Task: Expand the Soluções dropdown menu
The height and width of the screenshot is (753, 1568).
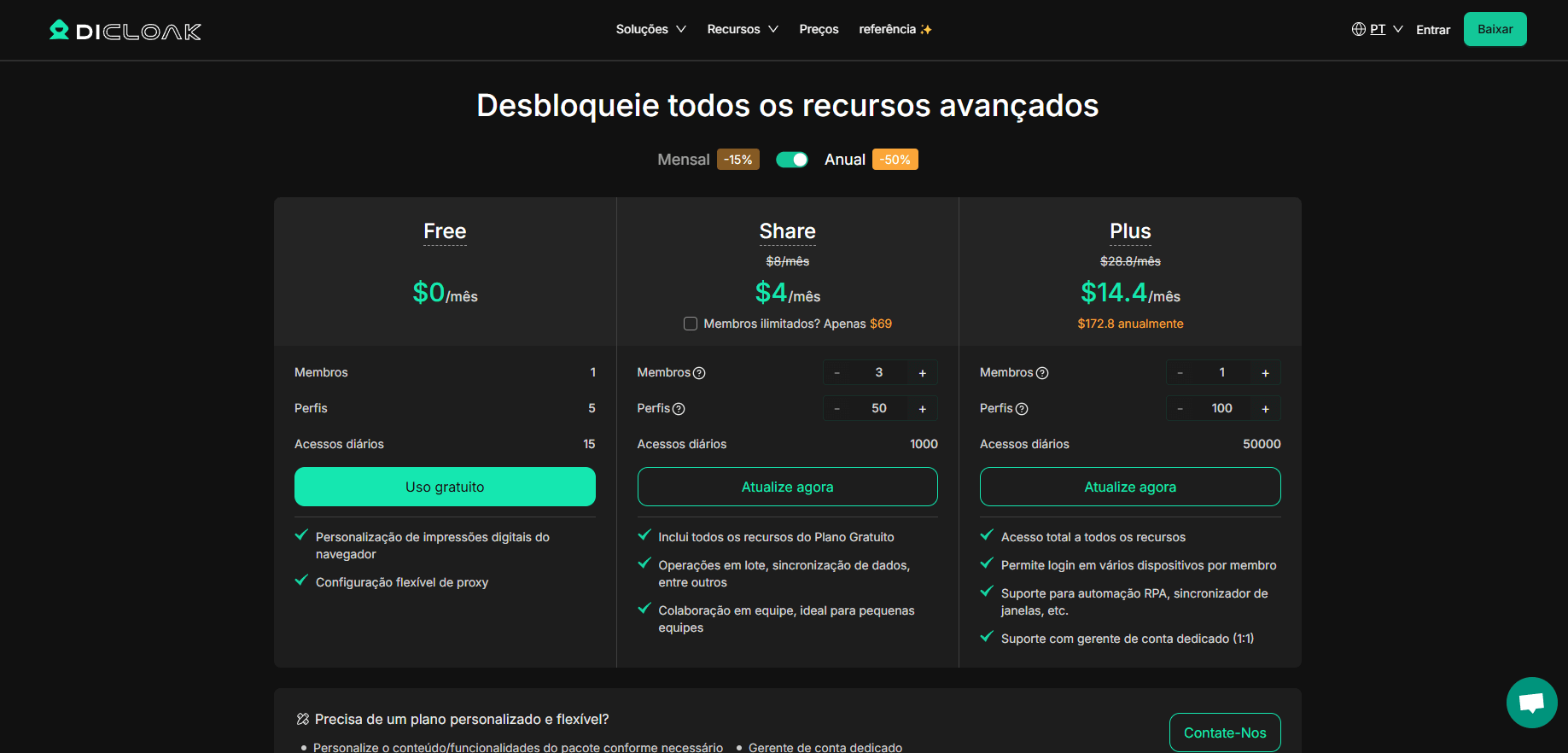Action: (650, 29)
